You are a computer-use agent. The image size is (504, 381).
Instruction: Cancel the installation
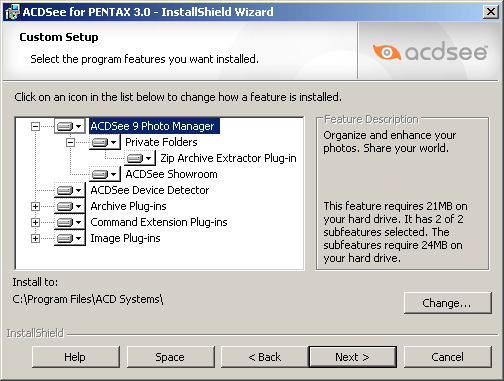point(448,357)
